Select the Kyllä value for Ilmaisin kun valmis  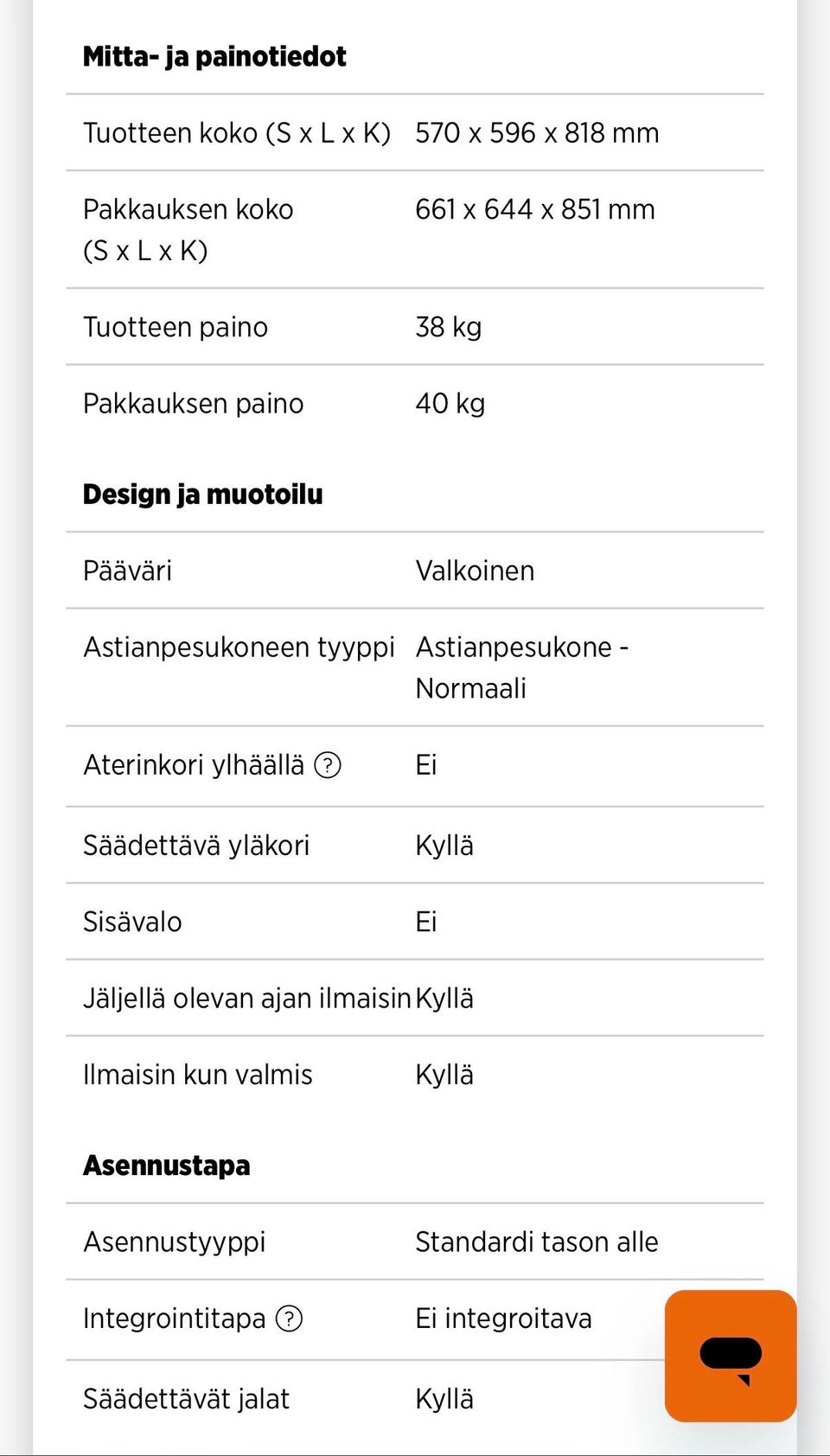(444, 1075)
